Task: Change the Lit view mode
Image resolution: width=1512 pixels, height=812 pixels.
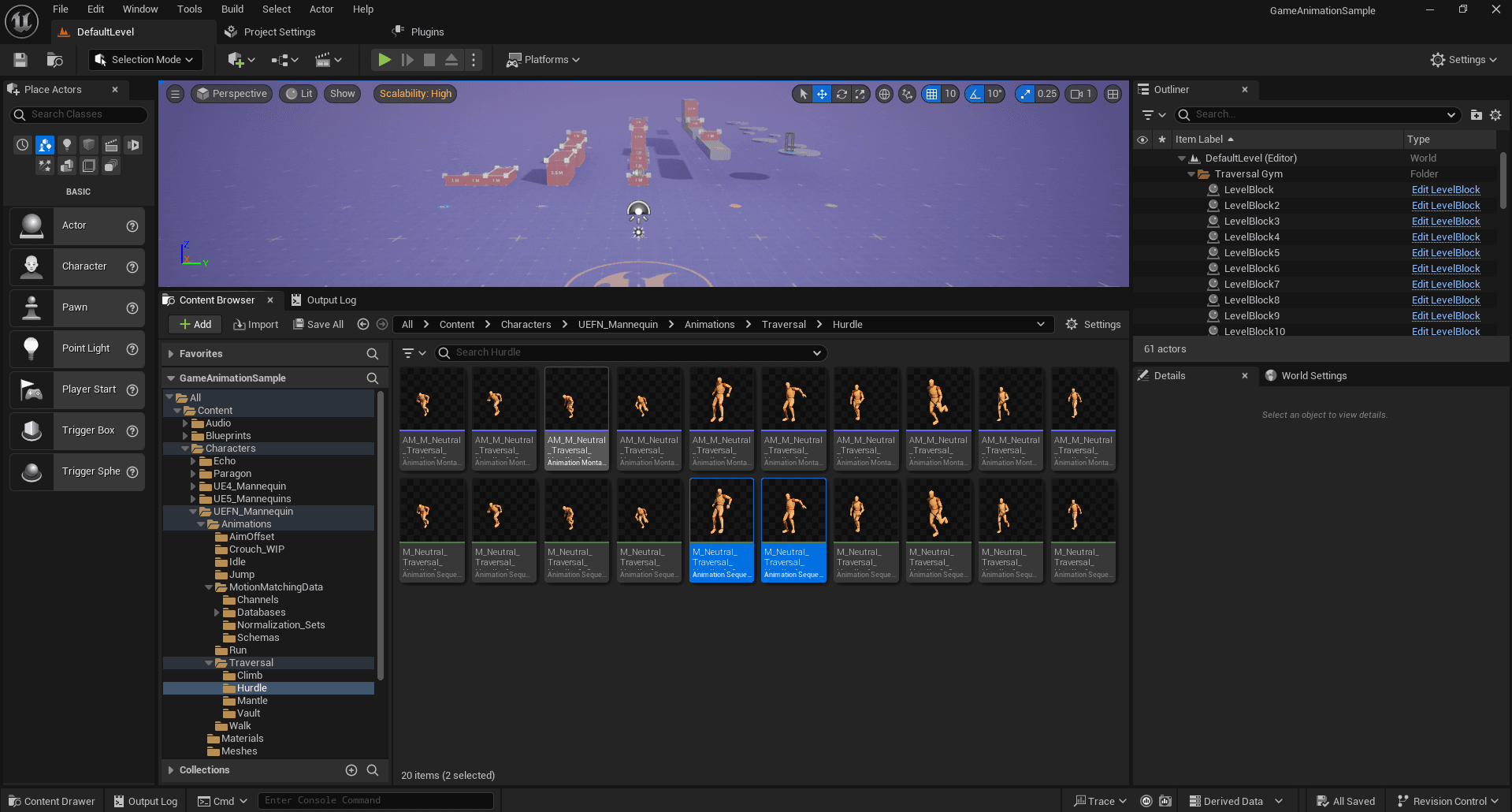Action: click(x=299, y=94)
